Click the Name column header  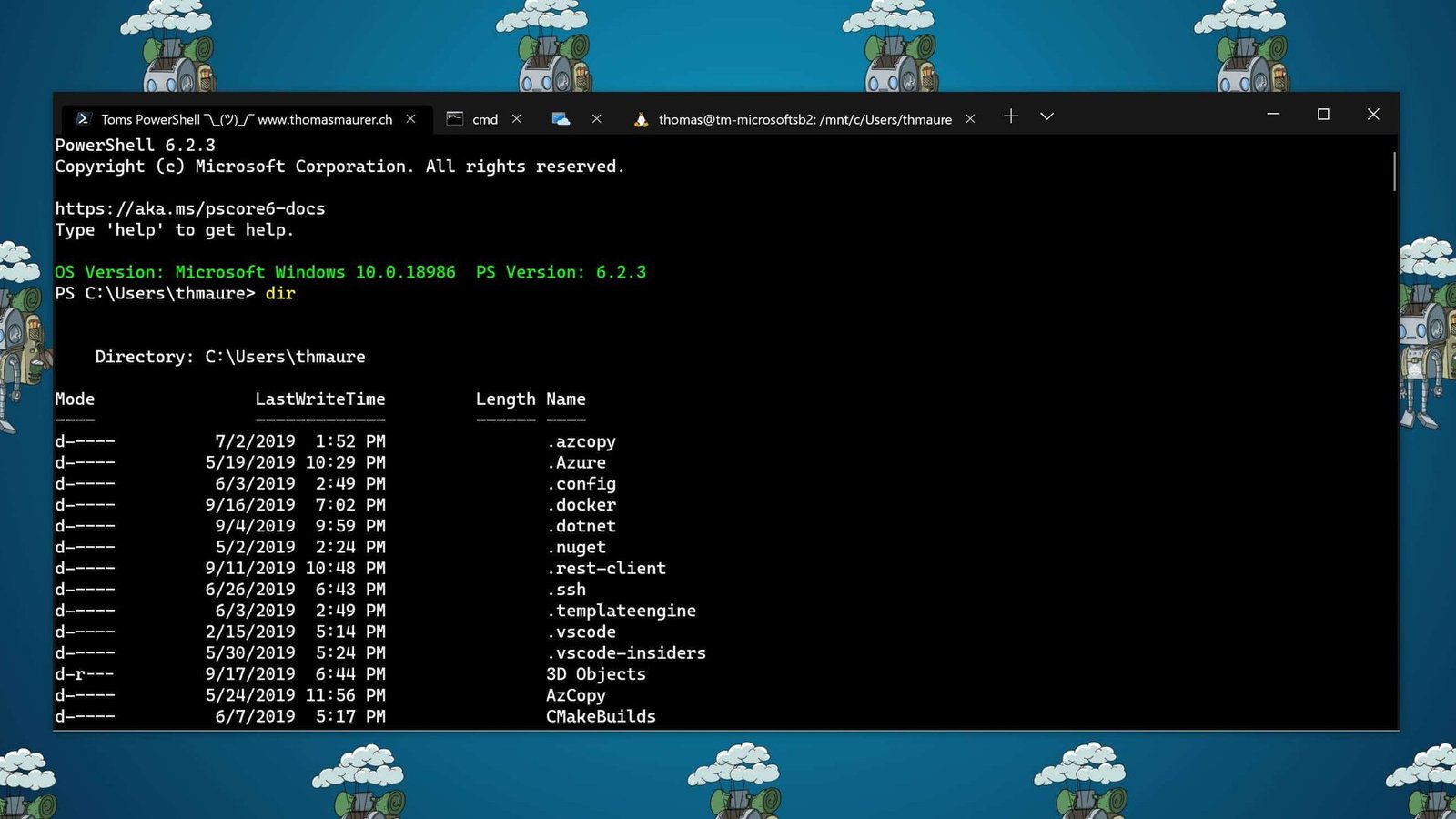pos(566,399)
